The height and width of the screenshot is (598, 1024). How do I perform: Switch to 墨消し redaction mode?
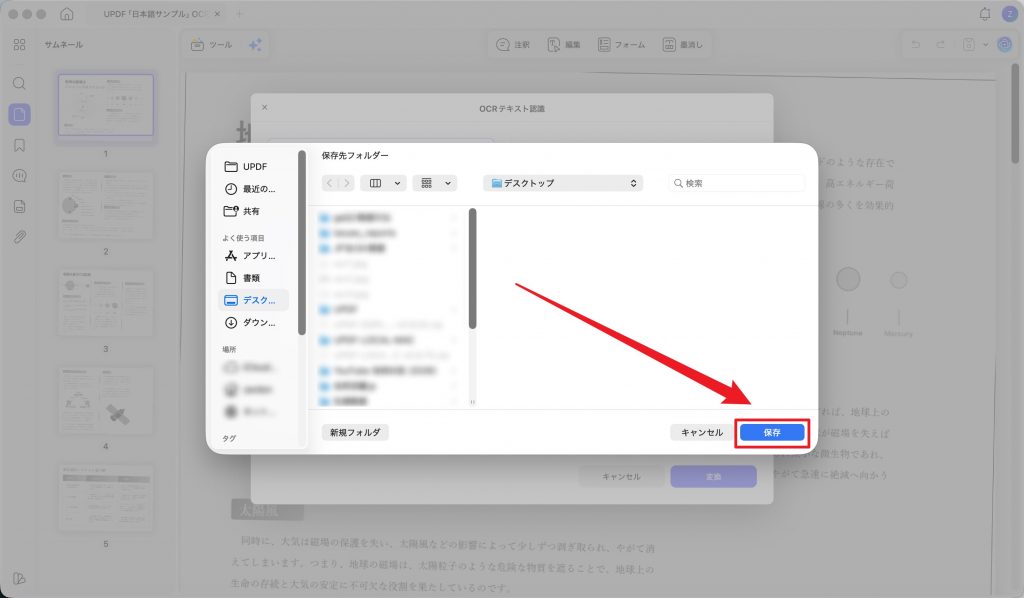pos(682,44)
